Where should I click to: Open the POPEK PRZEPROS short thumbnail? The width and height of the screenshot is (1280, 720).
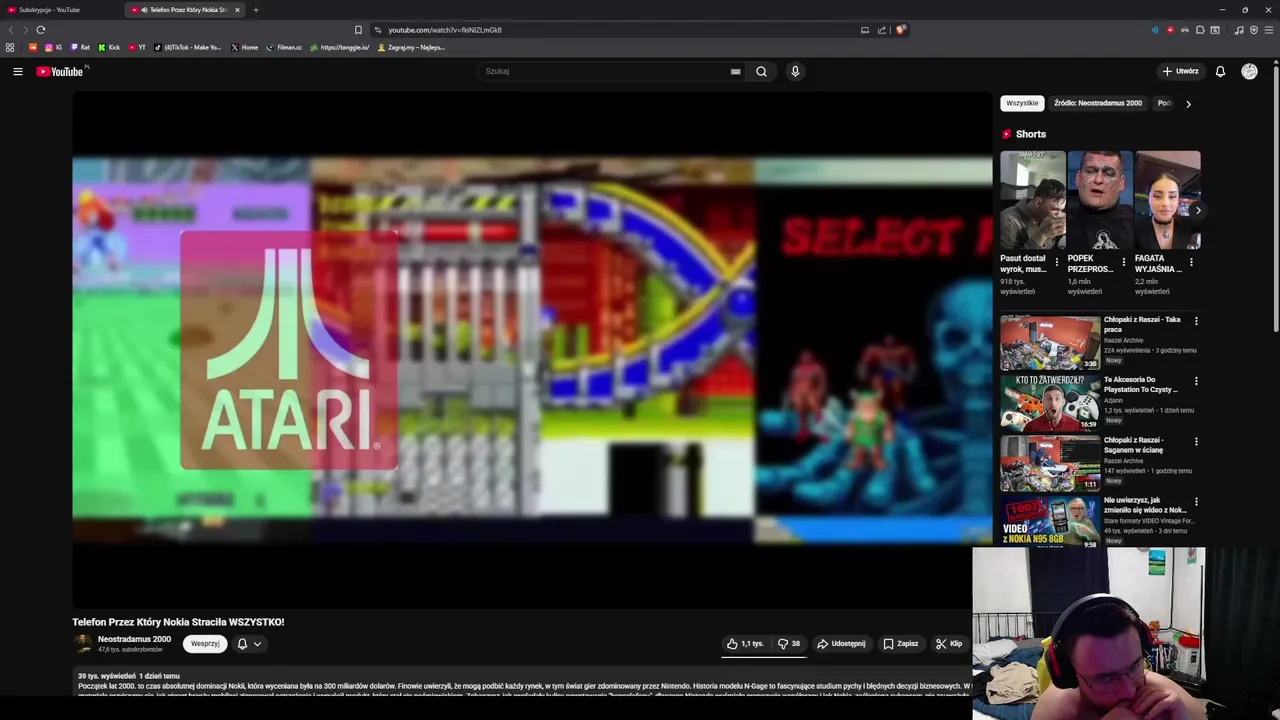pos(1100,200)
